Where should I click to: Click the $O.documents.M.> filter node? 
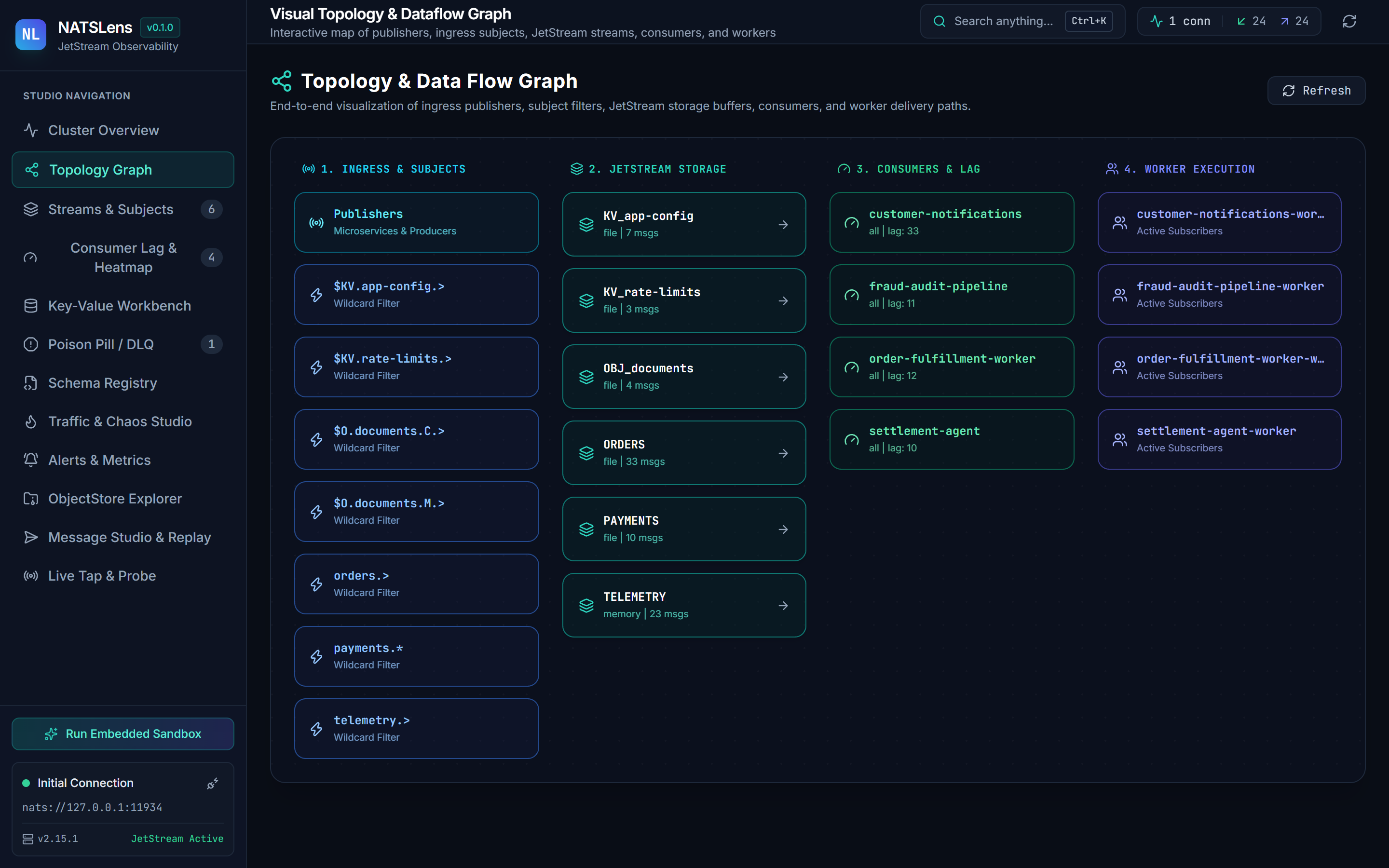point(416,512)
